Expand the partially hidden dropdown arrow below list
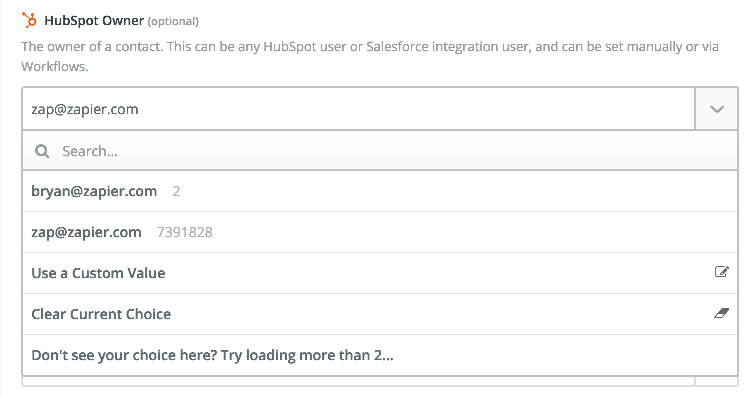The image size is (753, 397). pos(717,381)
